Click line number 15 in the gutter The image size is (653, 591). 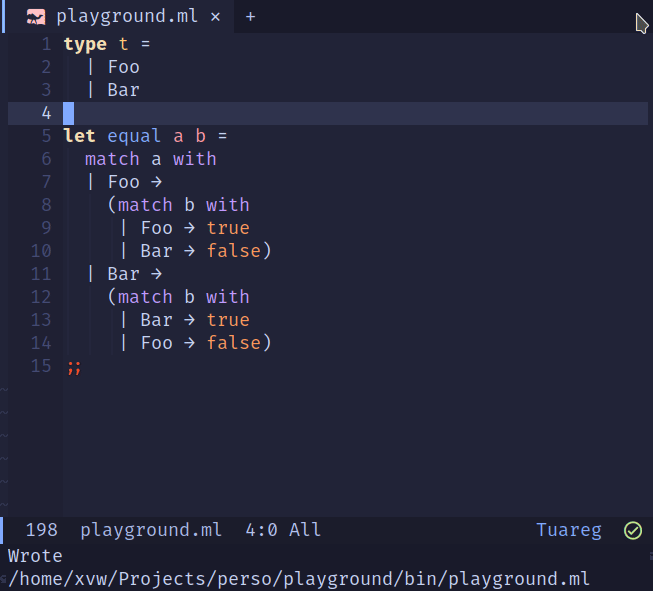pos(41,366)
